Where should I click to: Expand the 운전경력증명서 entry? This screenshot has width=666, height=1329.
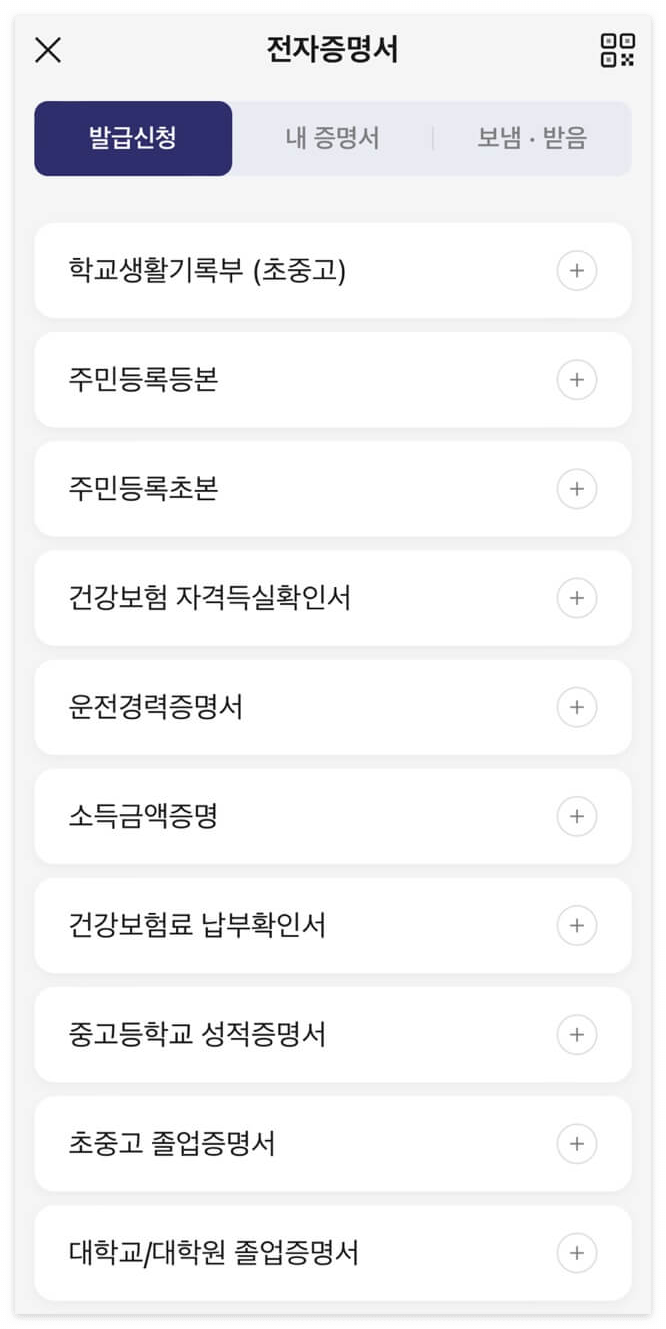click(577, 707)
